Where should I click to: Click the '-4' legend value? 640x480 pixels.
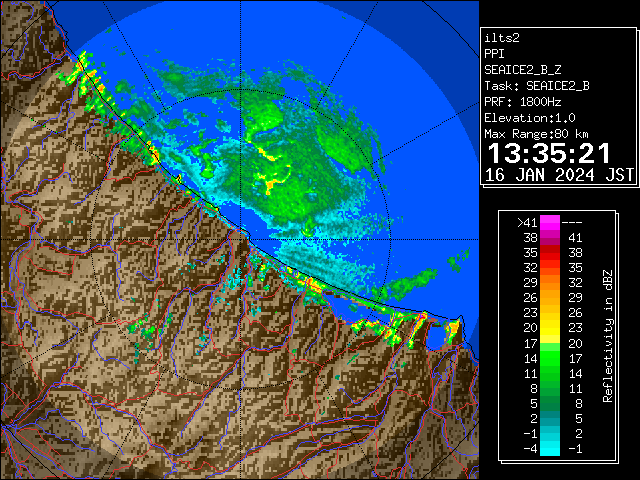click(x=530, y=448)
